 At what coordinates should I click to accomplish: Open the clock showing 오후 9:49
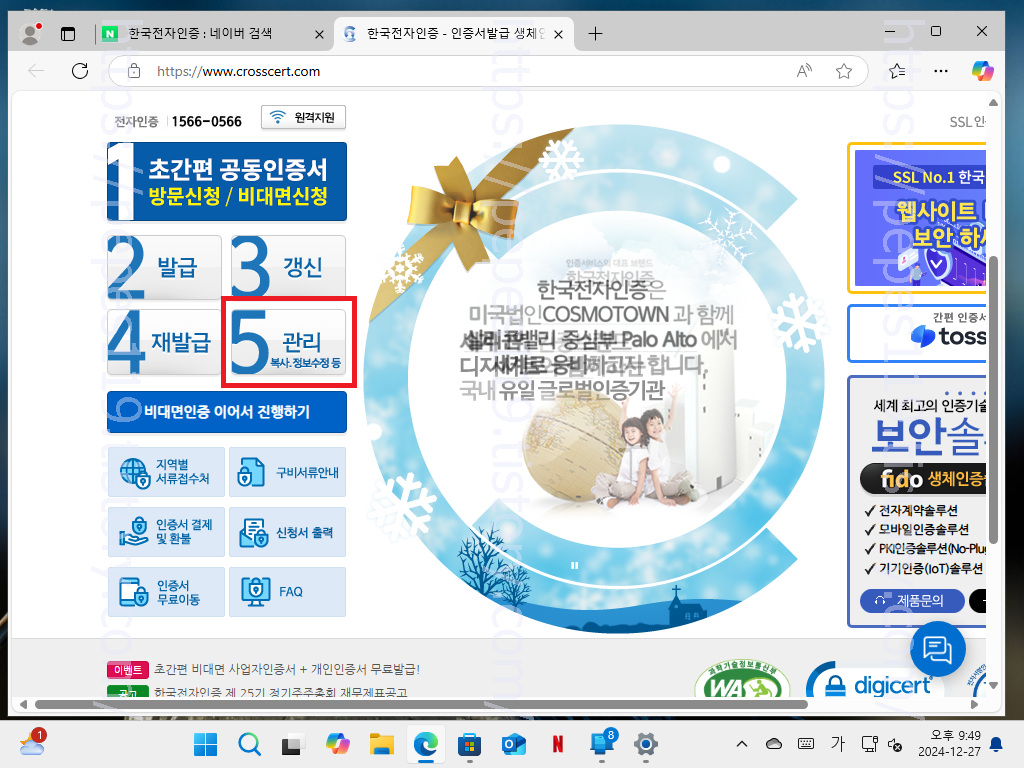pyautogui.click(x=950, y=743)
